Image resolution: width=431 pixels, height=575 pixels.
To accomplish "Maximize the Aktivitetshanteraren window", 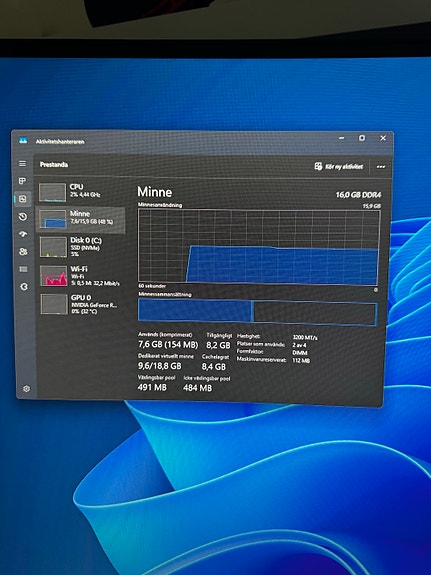I will 362,138.
